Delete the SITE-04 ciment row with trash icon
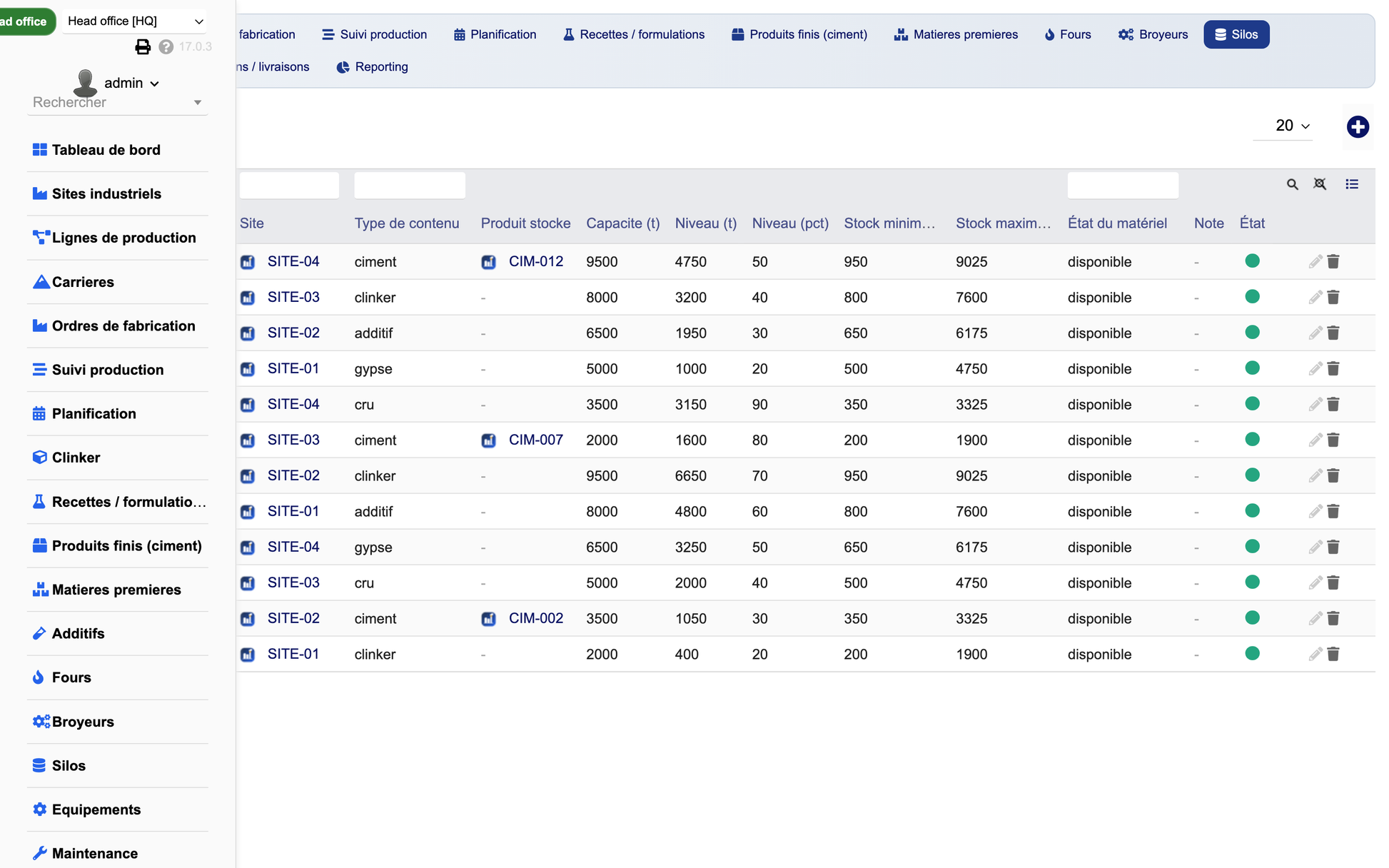Screen dimensions: 1389x868 [1333, 261]
